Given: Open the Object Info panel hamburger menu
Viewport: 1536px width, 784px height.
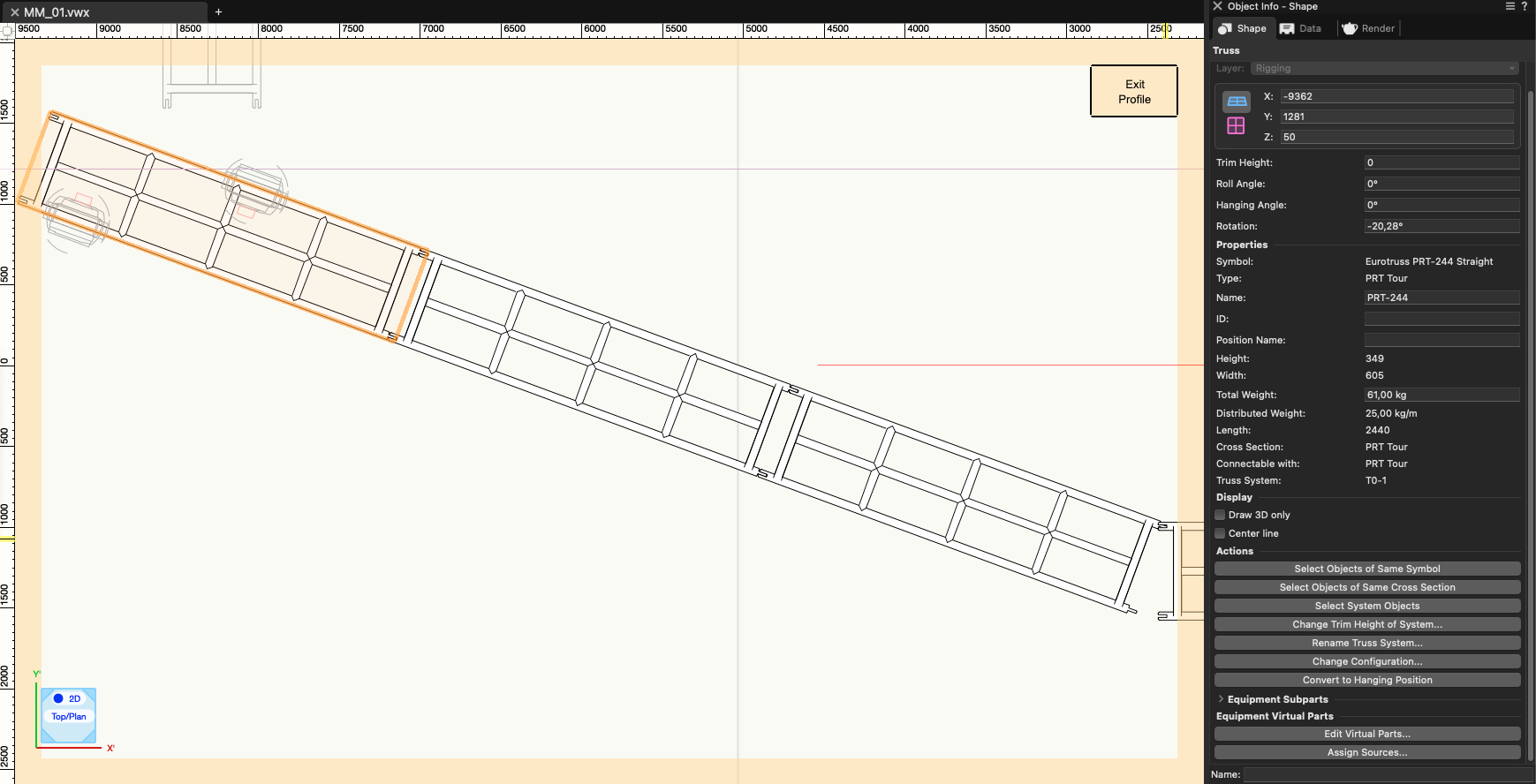Looking at the screenshot, I should (1510, 6).
